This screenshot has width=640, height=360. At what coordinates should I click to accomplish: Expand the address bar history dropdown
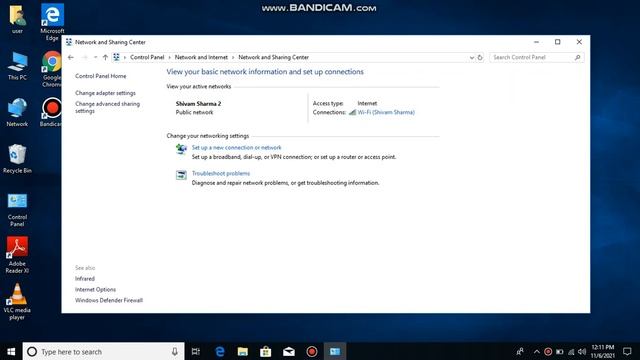coord(471,58)
